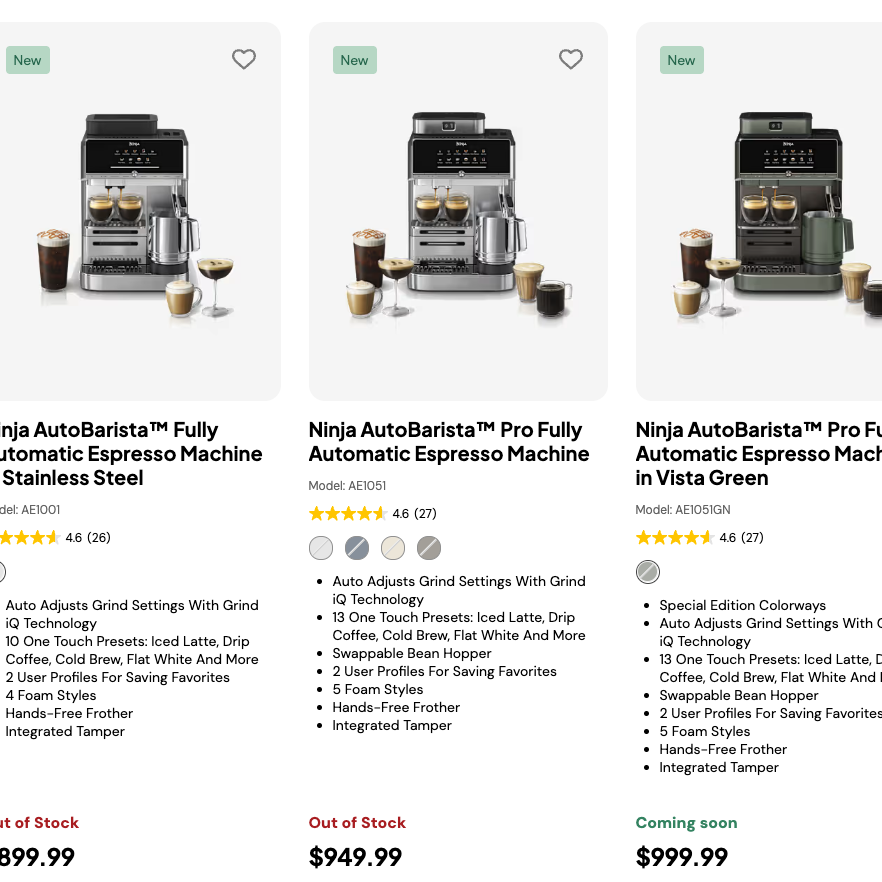
Task: Favorite the AE1001 Stainless Steel machine via heart
Action: click(x=244, y=59)
